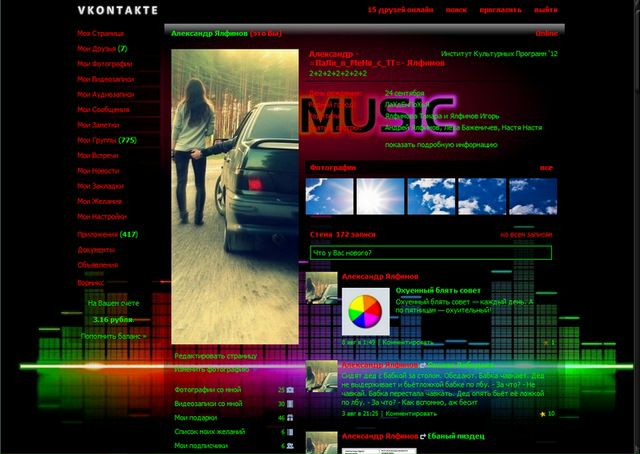Click Пополнить Баланс link

[x=114, y=336]
